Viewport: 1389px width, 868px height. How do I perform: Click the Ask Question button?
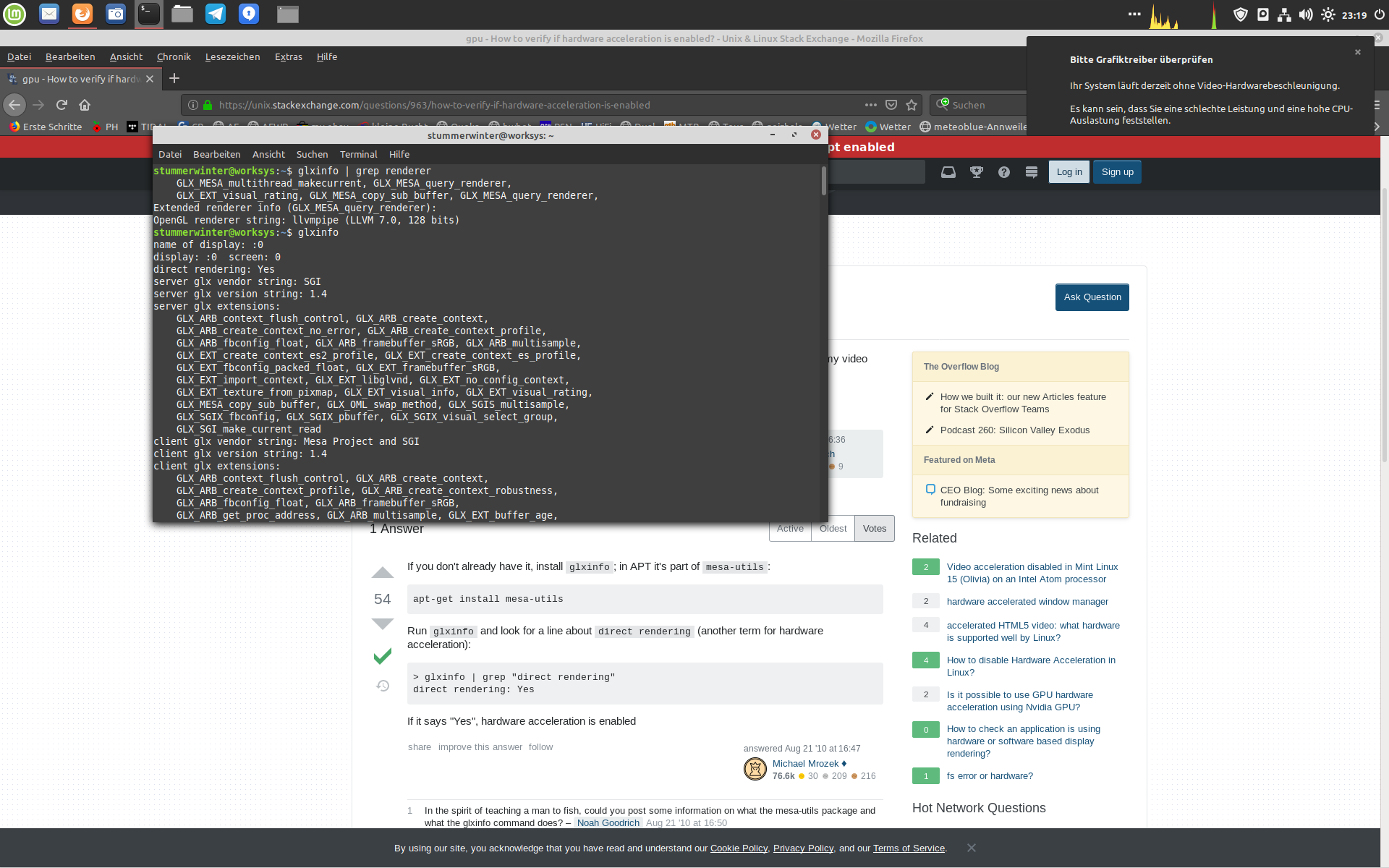tap(1092, 297)
